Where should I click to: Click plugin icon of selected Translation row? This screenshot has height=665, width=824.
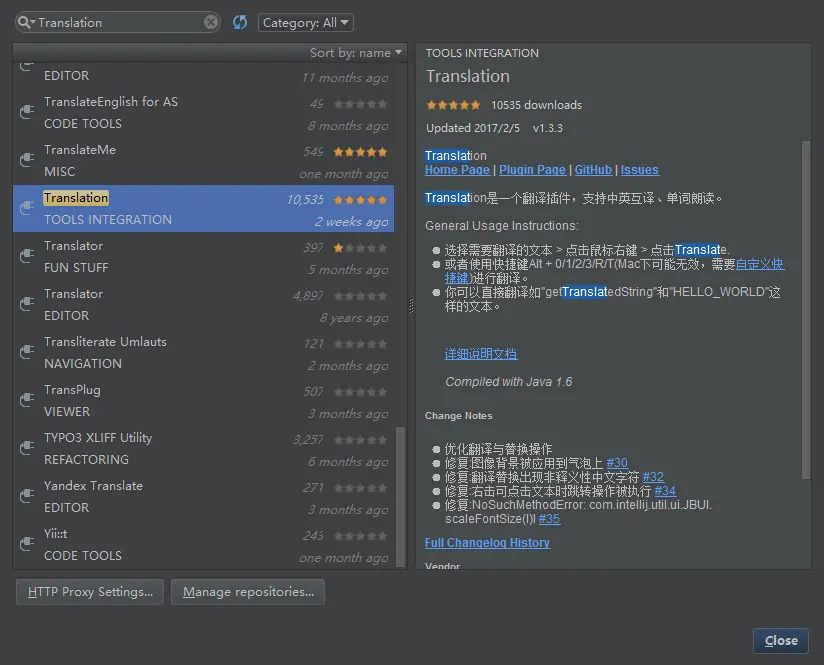coord(26,208)
